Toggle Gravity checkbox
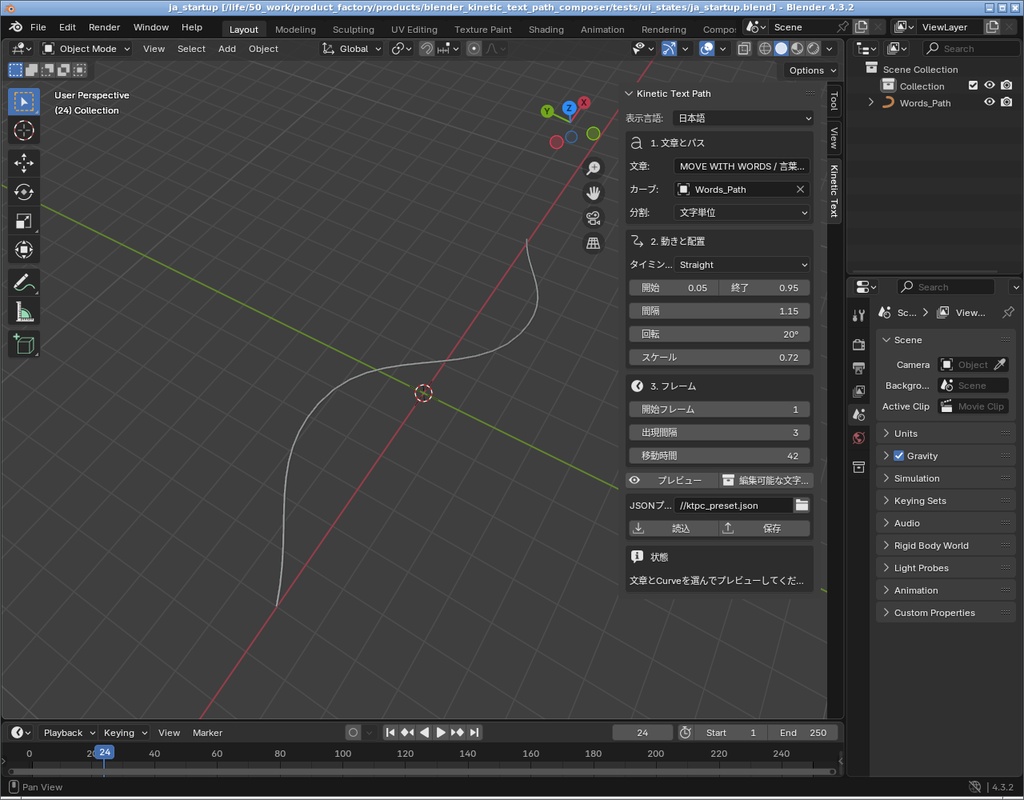 pyautogui.click(x=899, y=456)
